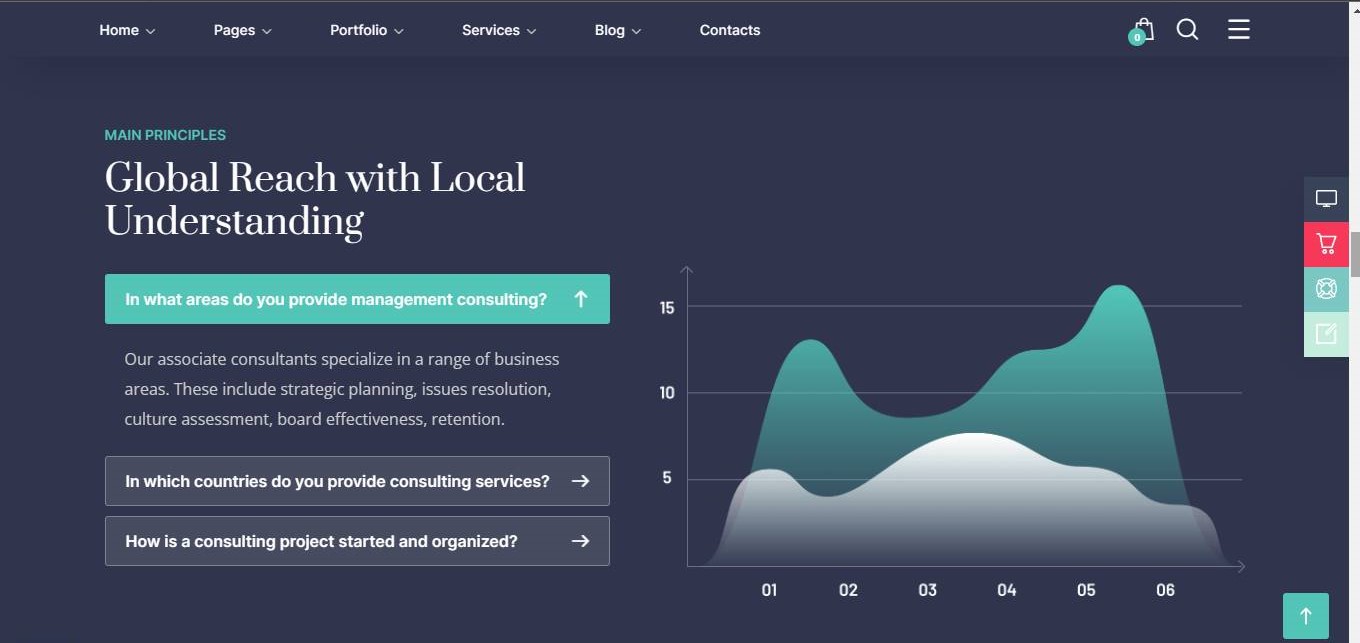
Task: Expand the countries consulting services question
Action: point(357,481)
